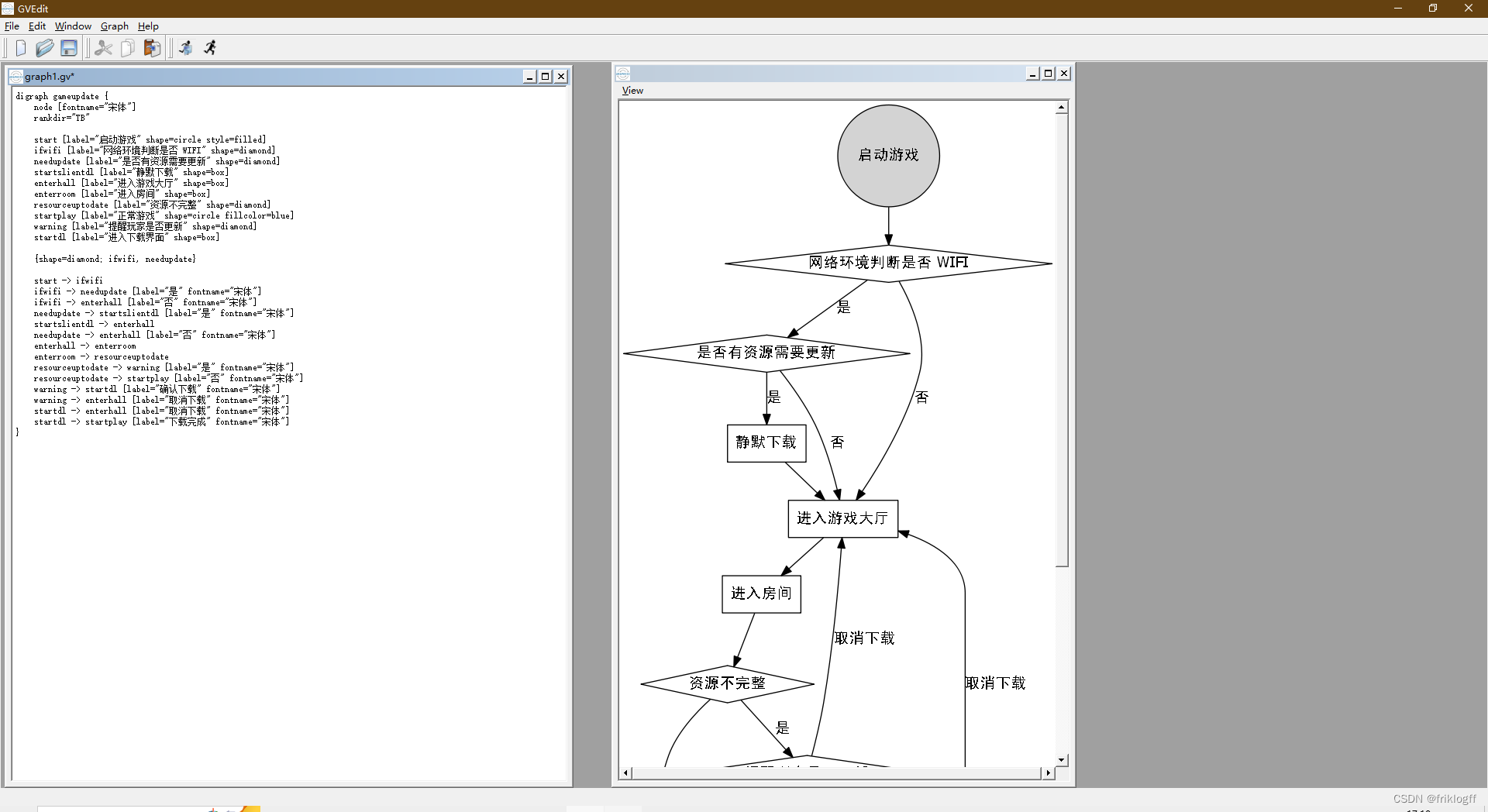Click the code line 'enterhall -> enterroom'
Viewport: 1488px width, 812px height.
pyautogui.click(x=84, y=346)
